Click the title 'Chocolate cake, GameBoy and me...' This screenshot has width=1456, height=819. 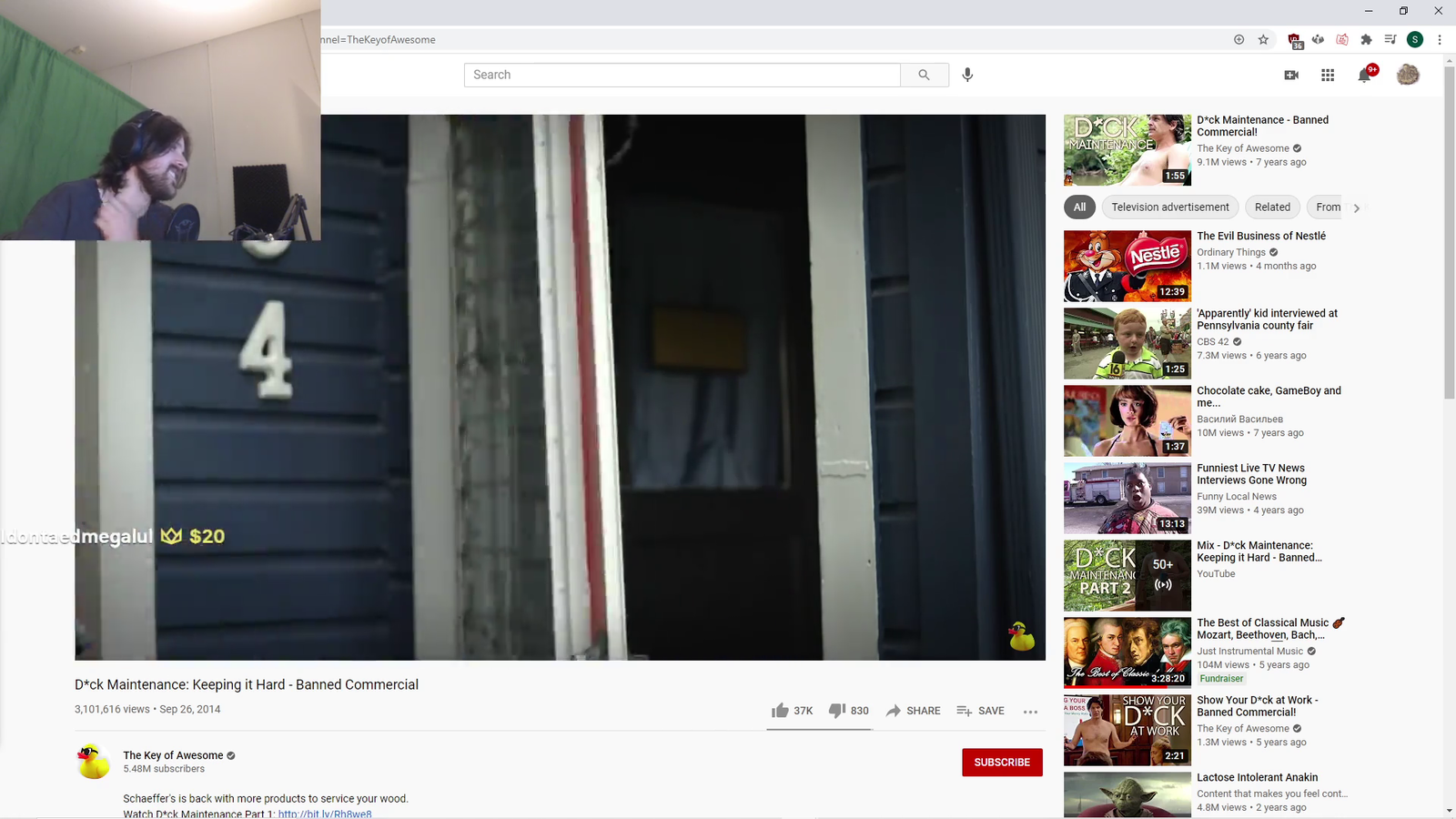[1269, 397]
